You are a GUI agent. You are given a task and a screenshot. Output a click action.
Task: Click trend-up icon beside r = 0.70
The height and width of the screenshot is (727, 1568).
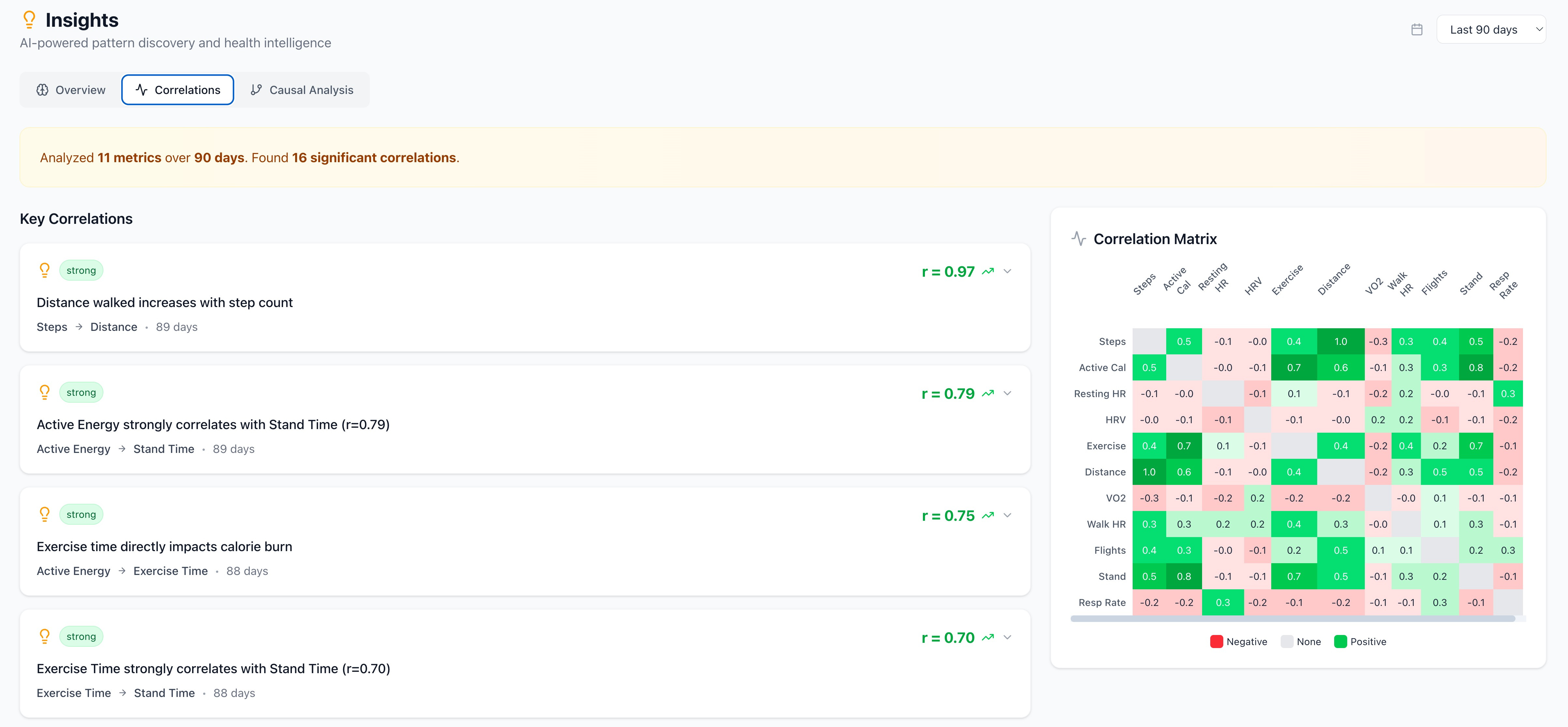(988, 638)
